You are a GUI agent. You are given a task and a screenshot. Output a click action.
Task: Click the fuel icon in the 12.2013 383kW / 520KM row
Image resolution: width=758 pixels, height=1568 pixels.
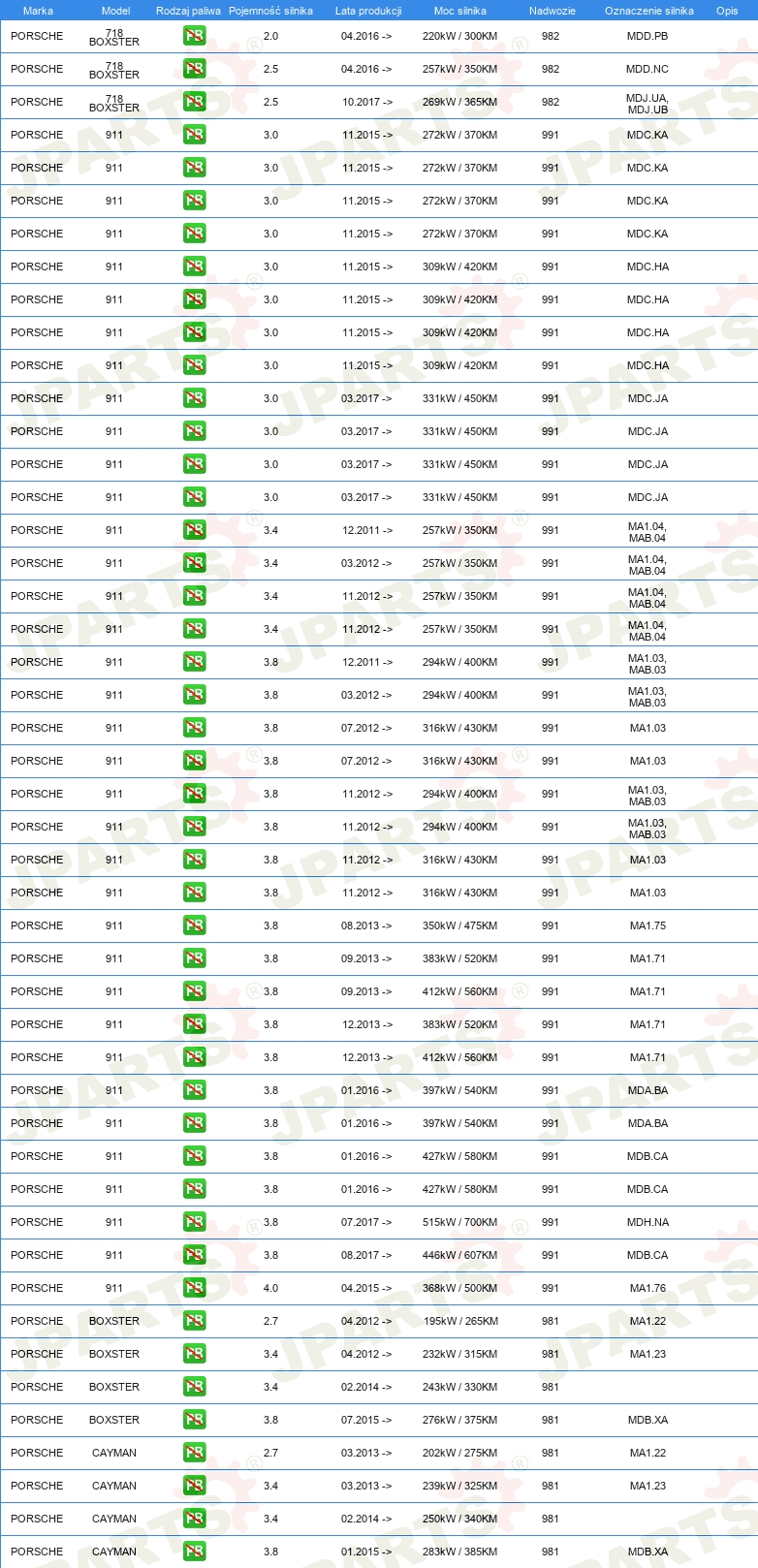tap(195, 1024)
